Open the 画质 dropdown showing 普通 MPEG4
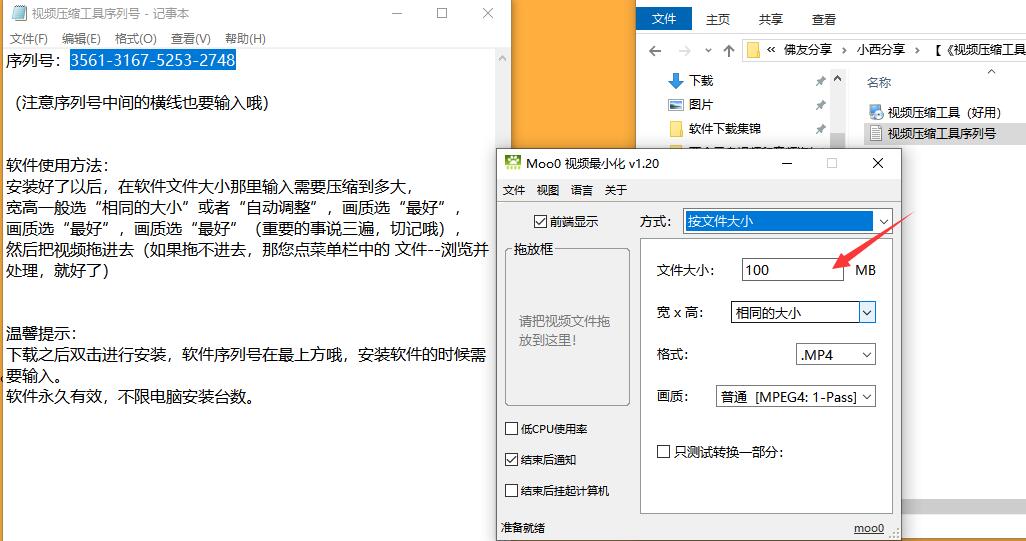Image resolution: width=1026 pixels, height=541 pixels. 796,396
